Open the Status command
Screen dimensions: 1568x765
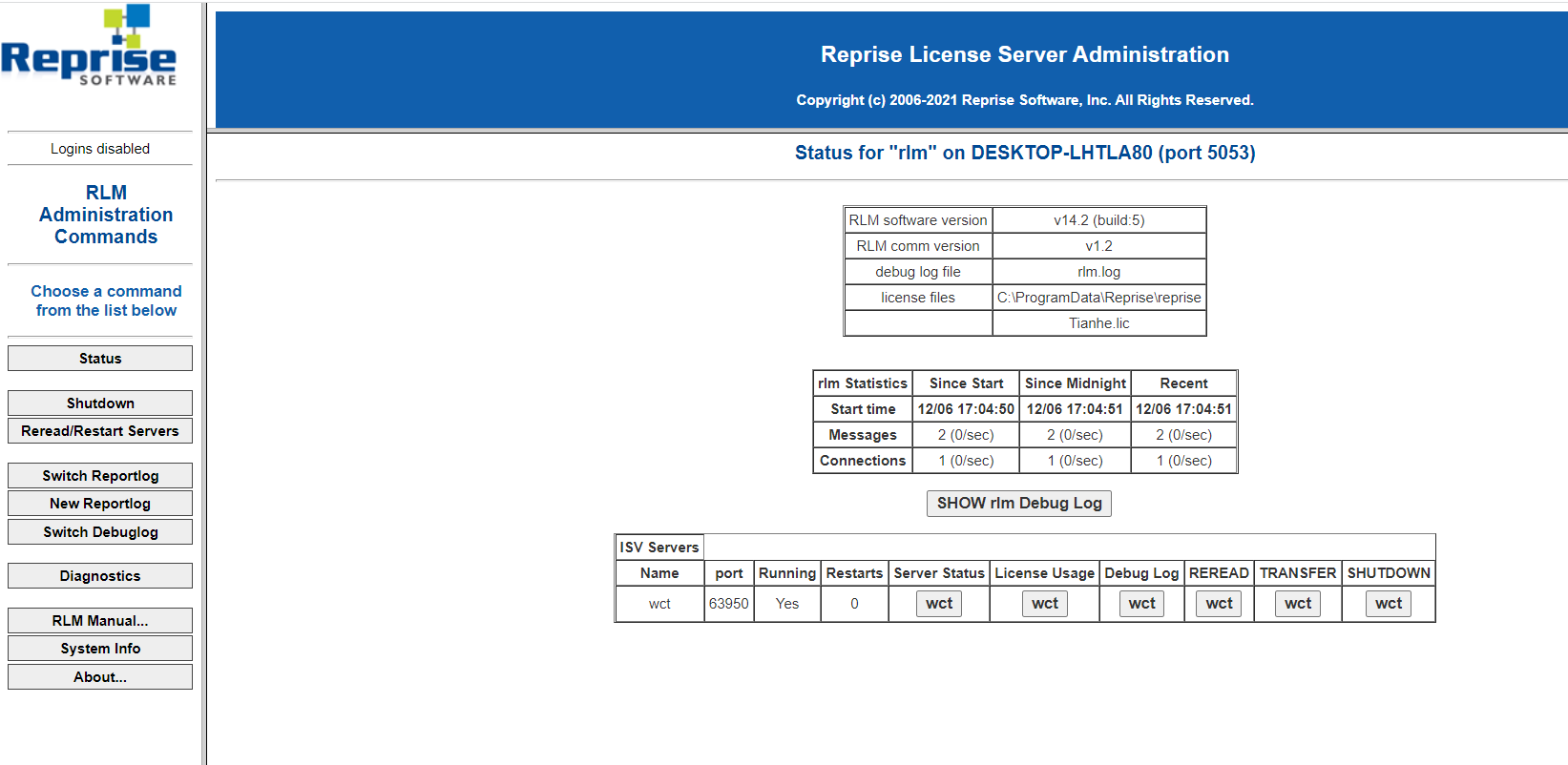click(x=100, y=359)
